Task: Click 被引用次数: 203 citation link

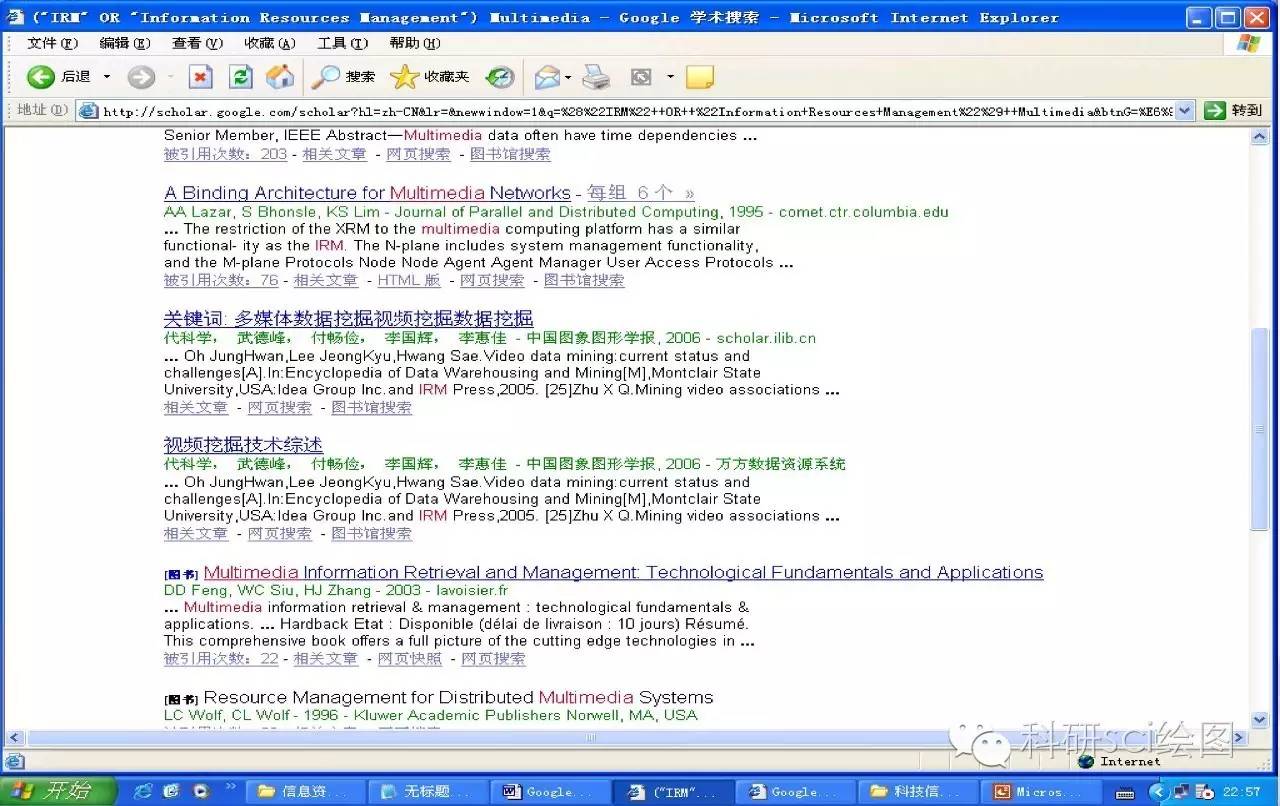Action: [x=225, y=154]
